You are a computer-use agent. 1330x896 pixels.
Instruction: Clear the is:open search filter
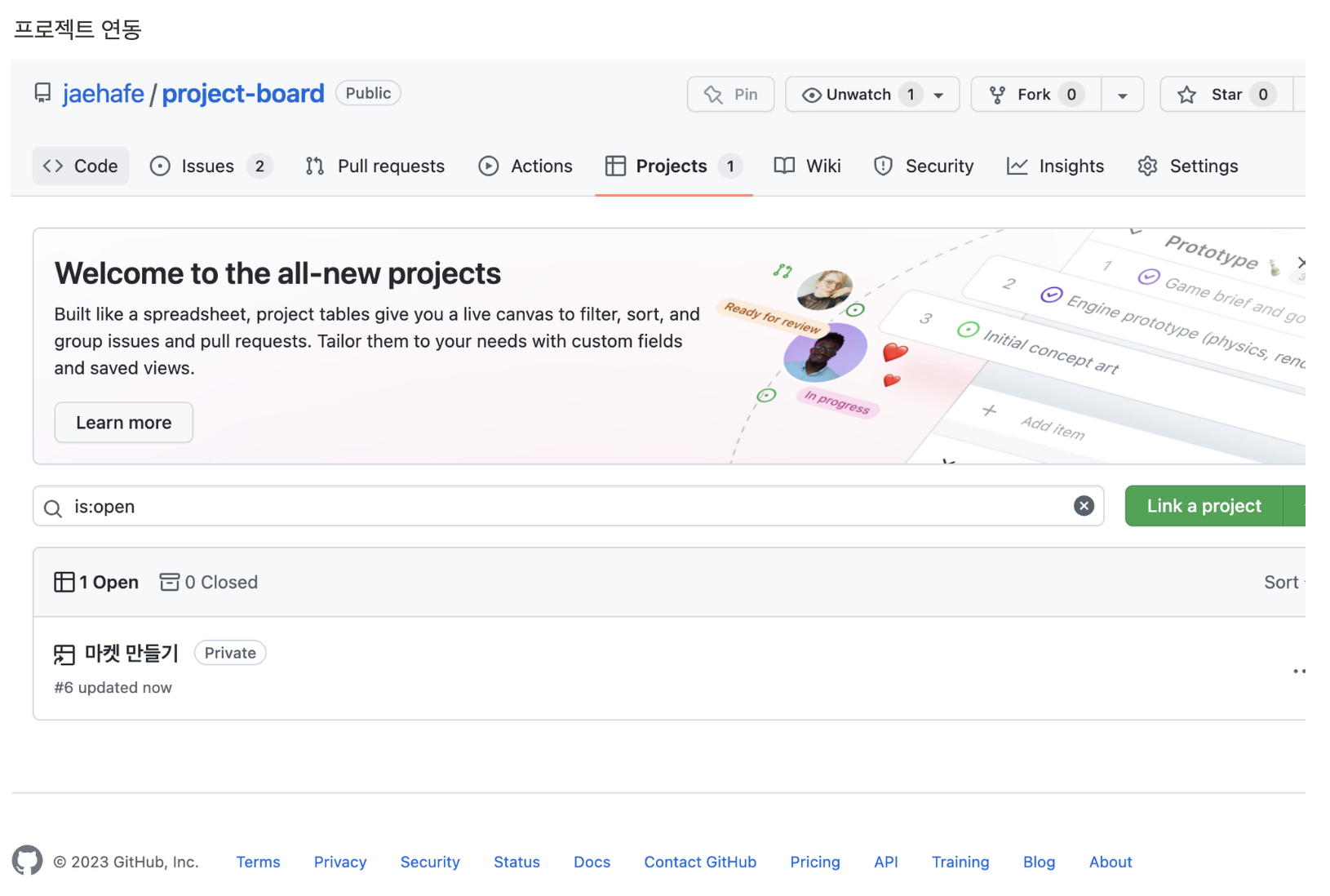[x=1083, y=506]
